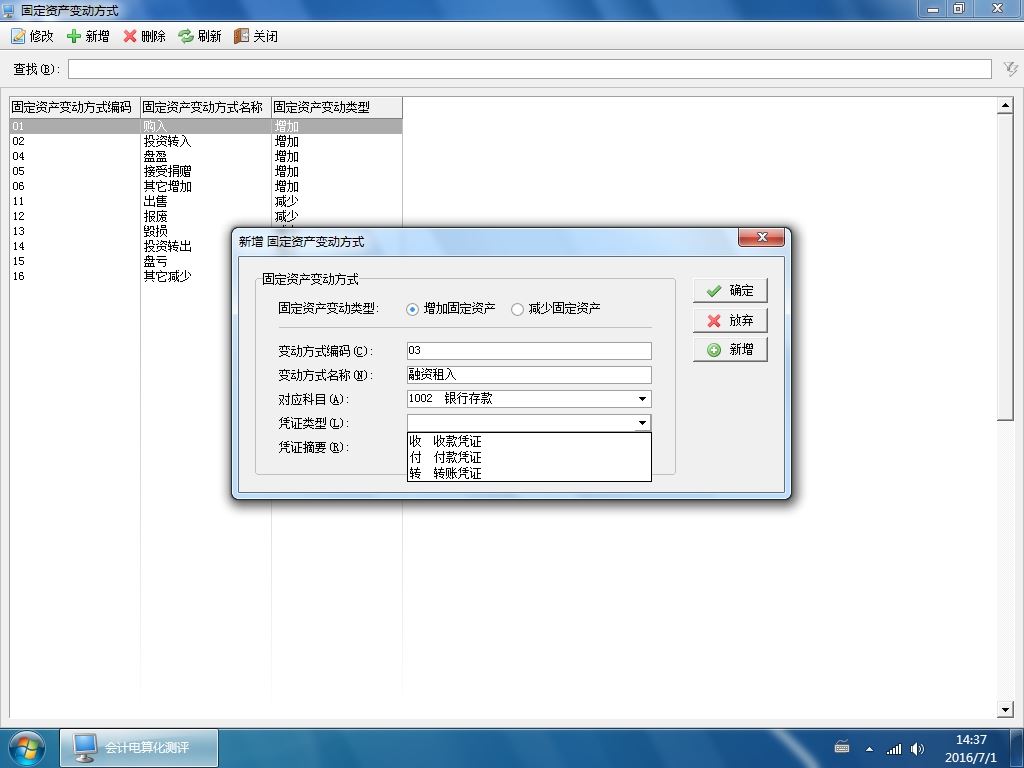This screenshot has height=768, width=1024.
Task: Click the scrollbar down arrow
Action: 1005,709
